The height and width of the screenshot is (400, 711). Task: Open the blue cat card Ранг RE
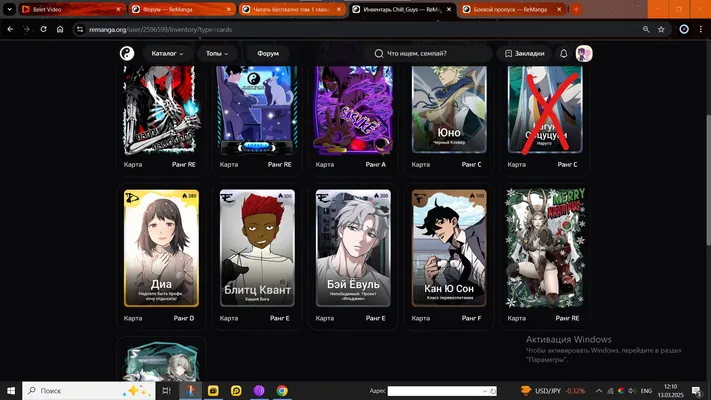click(257, 109)
